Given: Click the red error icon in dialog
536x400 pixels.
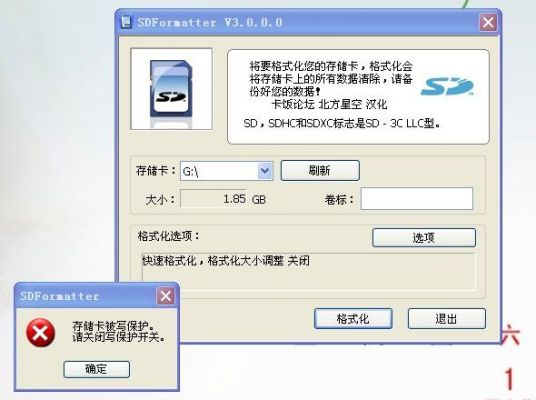Looking at the screenshot, I should click(40, 332).
